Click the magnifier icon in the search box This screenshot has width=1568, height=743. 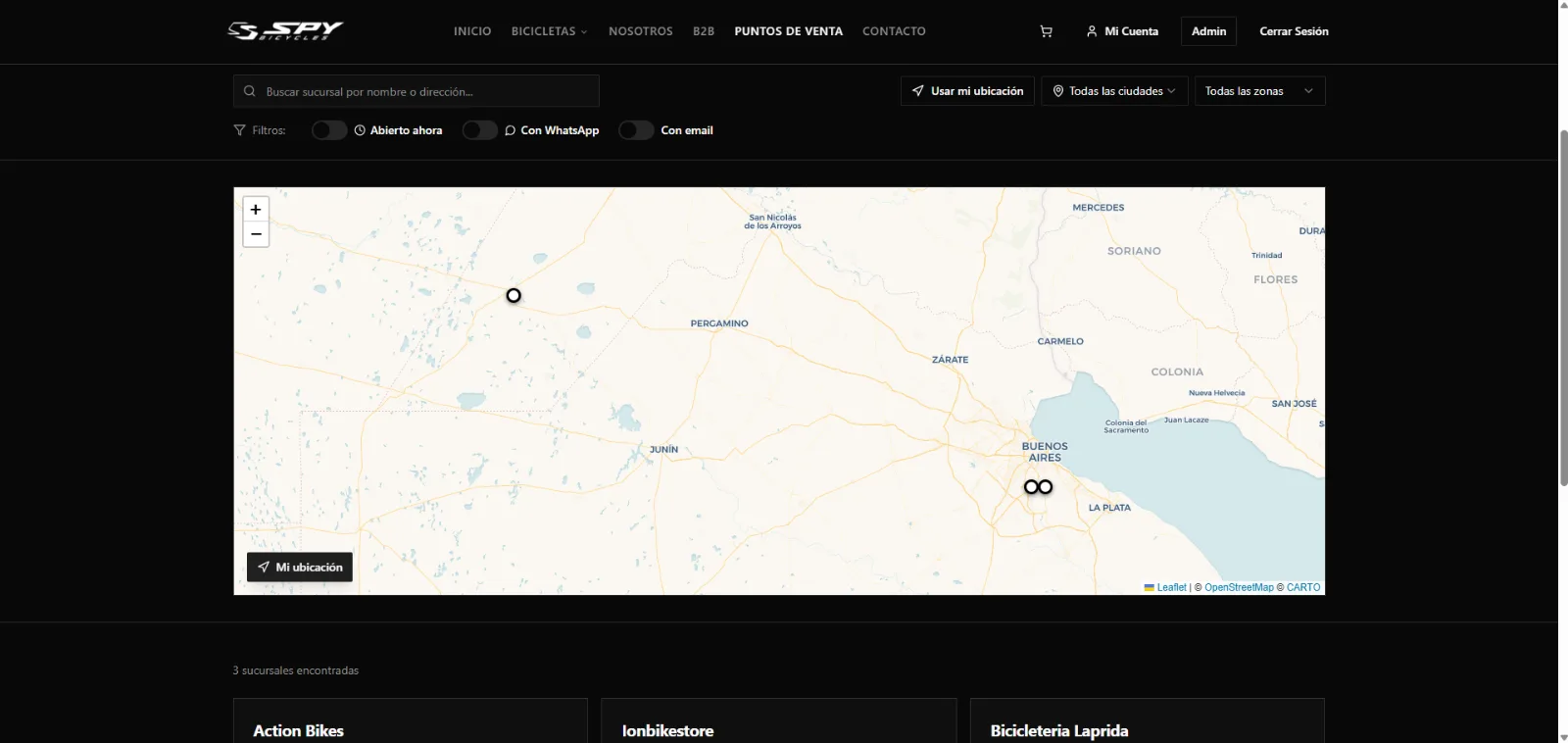coord(250,91)
